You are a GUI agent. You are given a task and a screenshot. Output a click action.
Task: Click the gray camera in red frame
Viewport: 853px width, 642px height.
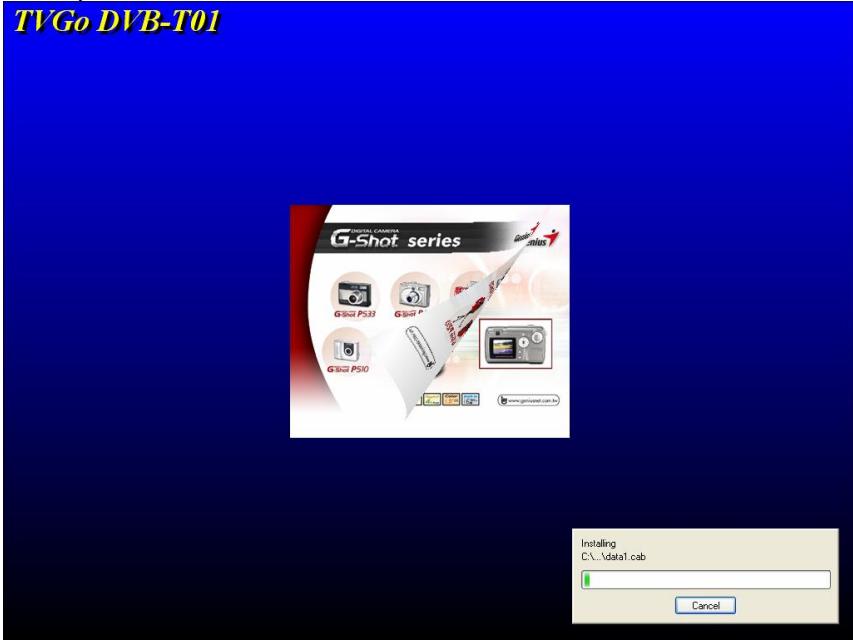pyautogui.click(x=515, y=344)
